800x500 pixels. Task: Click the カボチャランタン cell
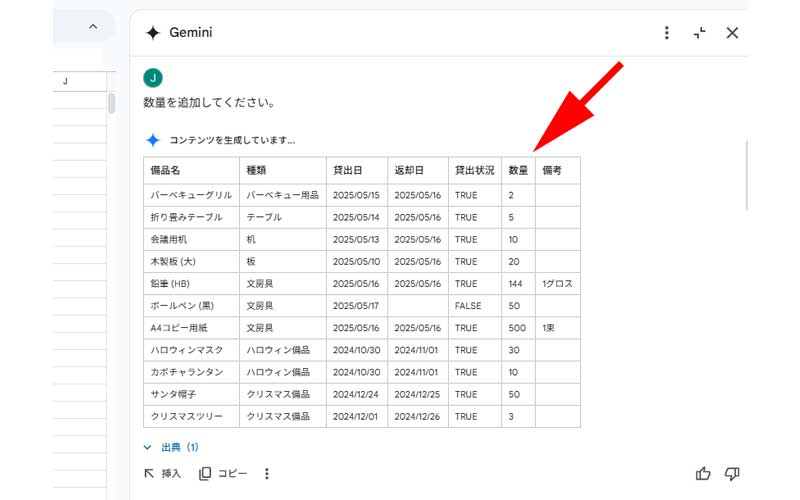coord(191,372)
